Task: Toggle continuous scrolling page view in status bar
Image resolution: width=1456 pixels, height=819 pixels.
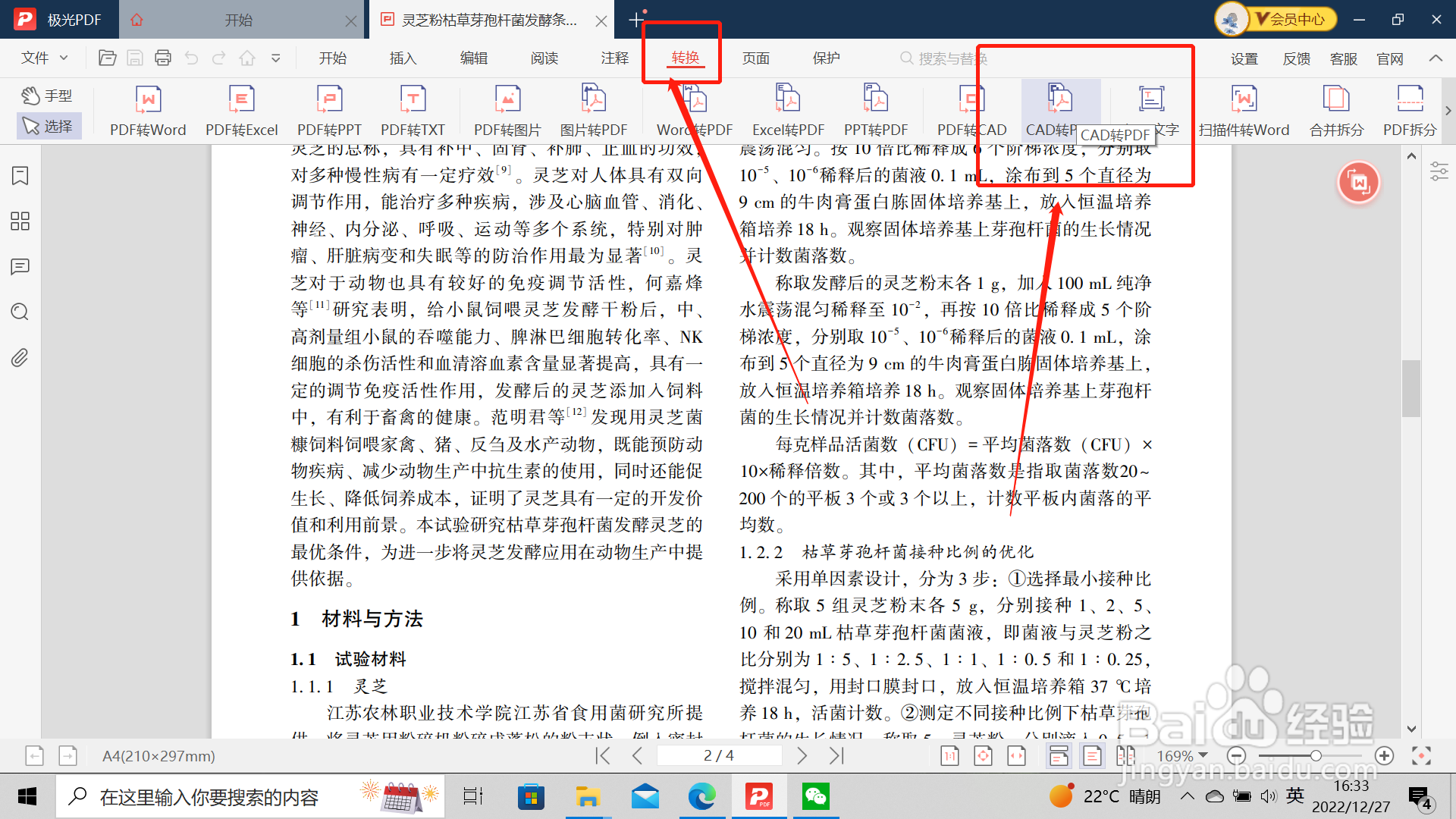Action: [x=1059, y=755]
